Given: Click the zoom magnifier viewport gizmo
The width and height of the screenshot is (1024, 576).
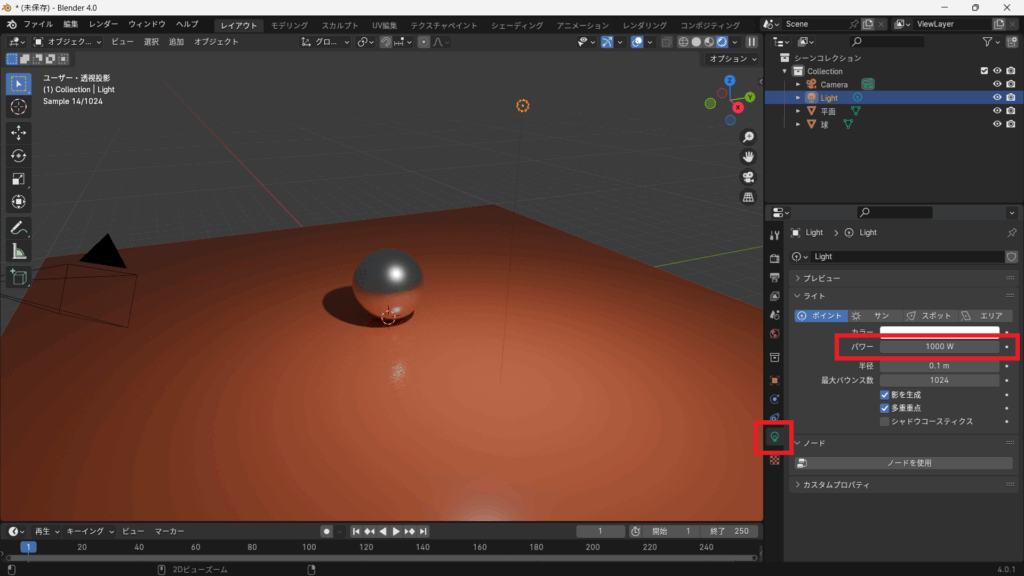Looking at the screenshot, I should coord(748,137).
